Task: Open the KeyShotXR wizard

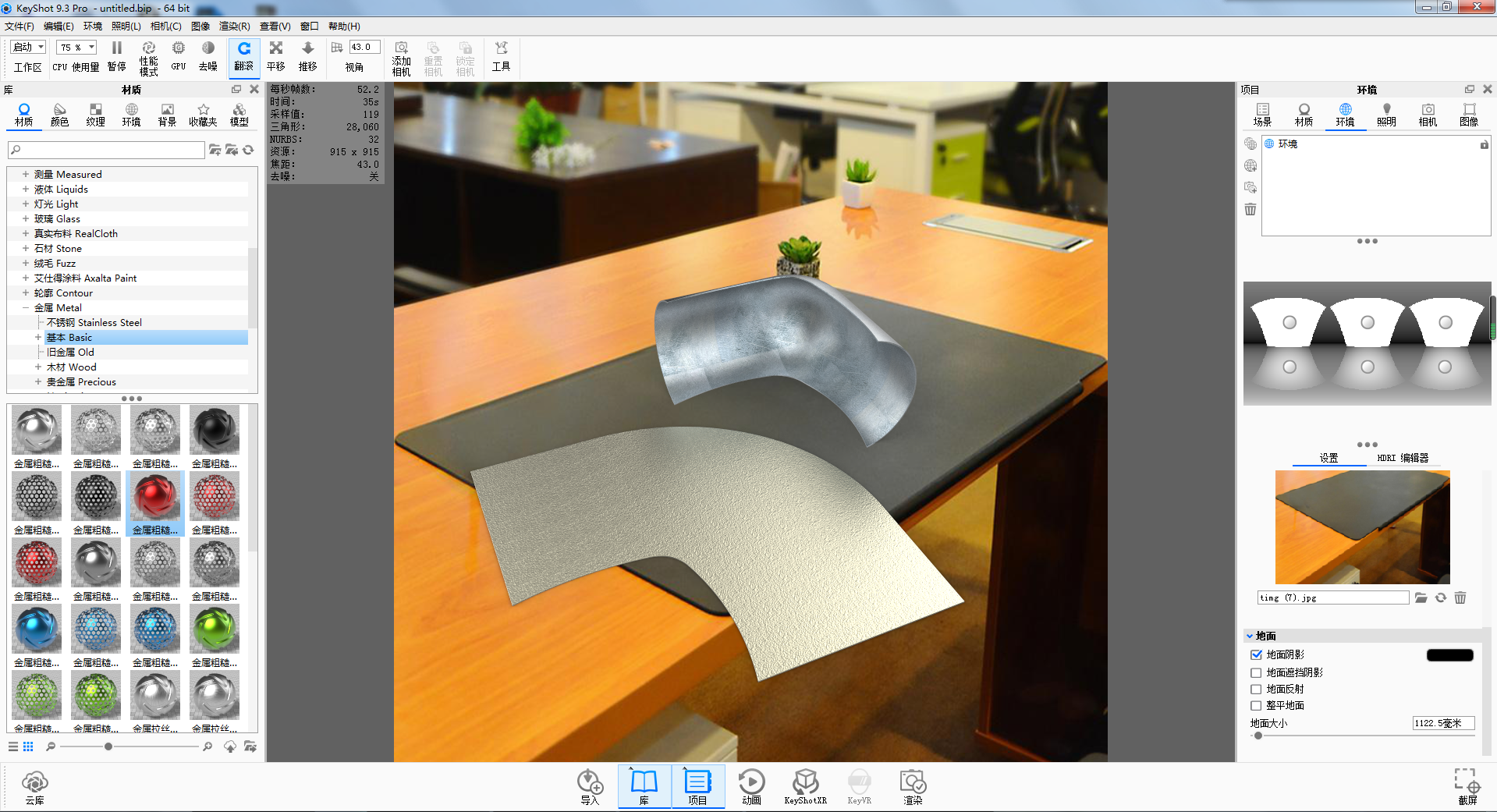Action: (805, 787)
